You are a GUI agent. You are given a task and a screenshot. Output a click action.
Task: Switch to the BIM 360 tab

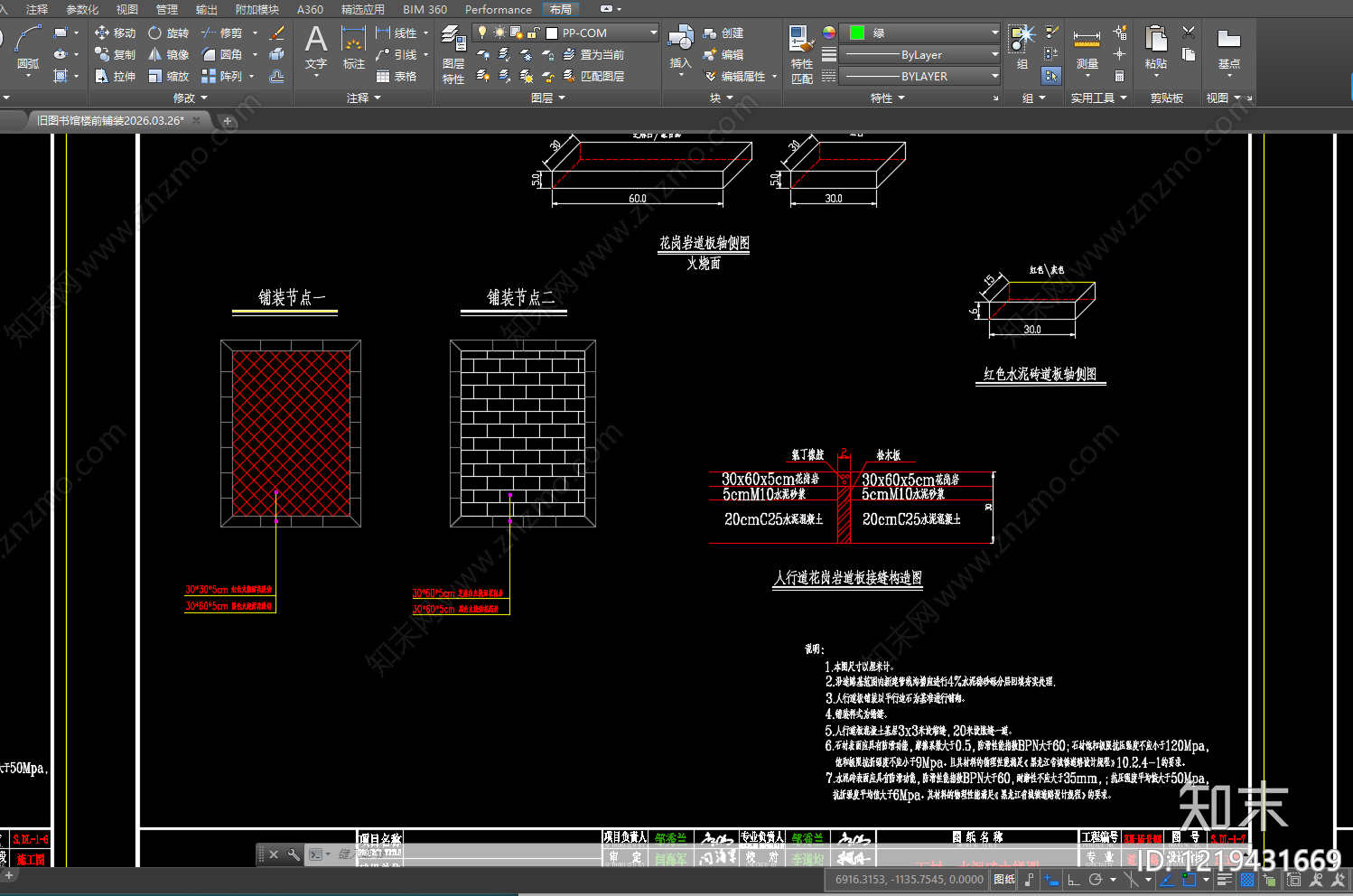click(x=425, y=9)
